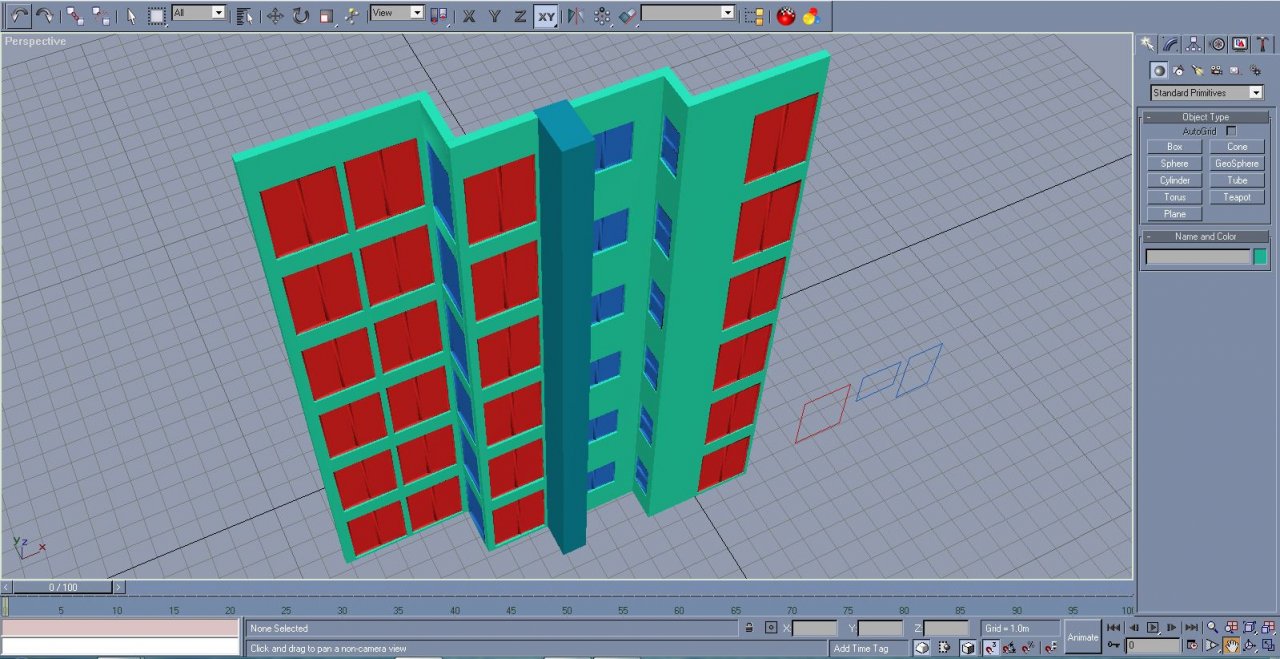Select the Select and Link tool
Viewport: 1280px width, 659px height.
(x=75, y=15)
